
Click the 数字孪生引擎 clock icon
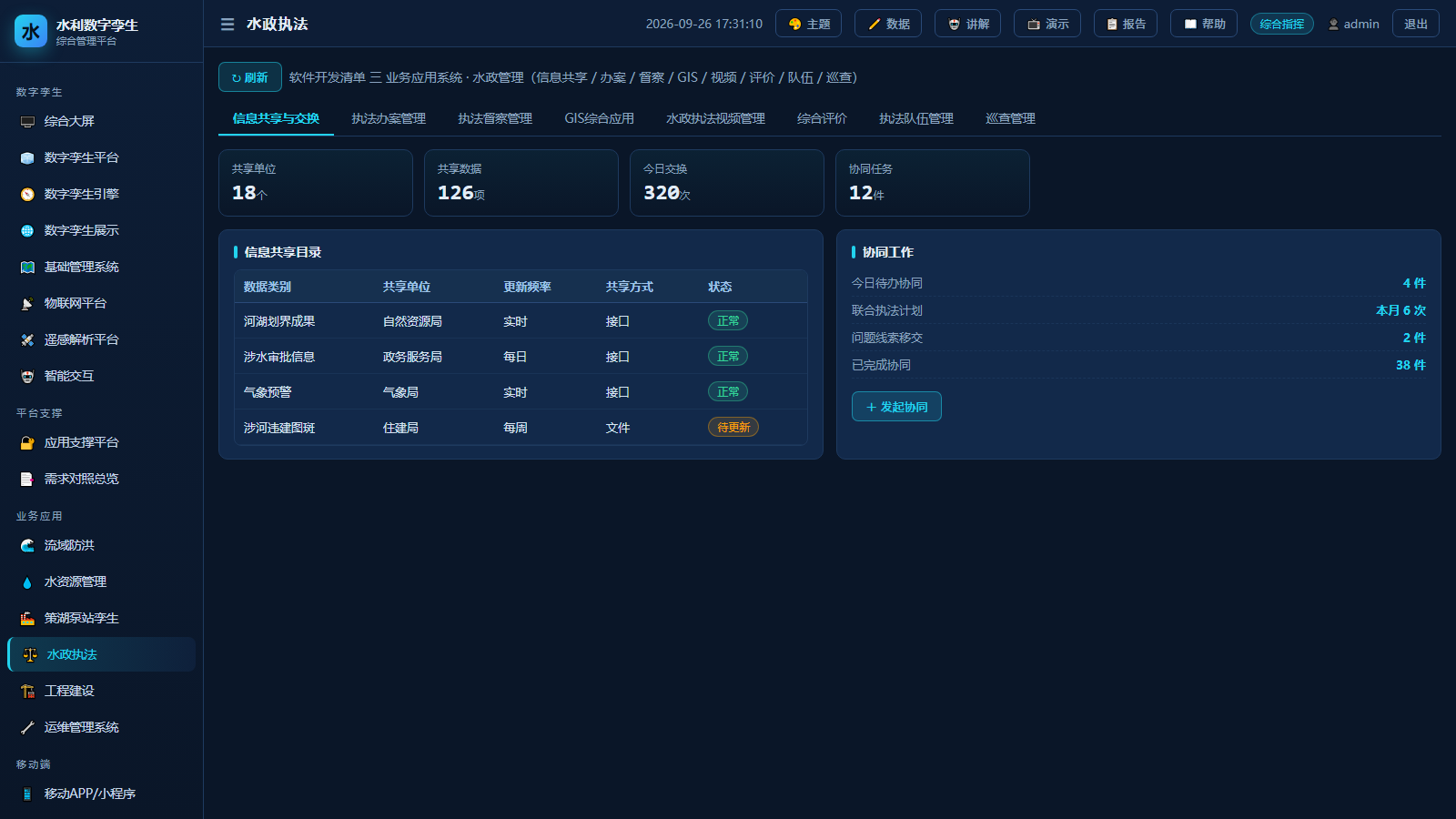(27, 195)
